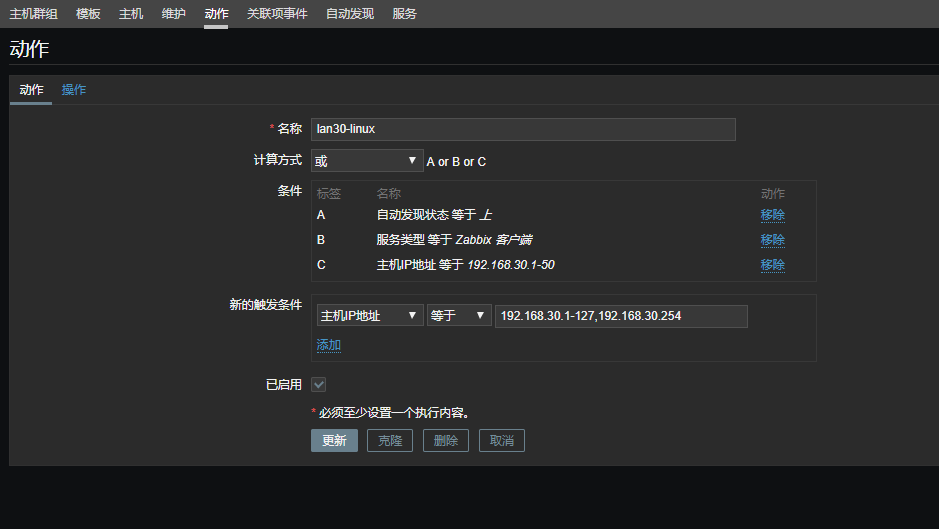Open the 主机IP地址 condition type dropdown
Image resolution: width=939 pixels, height=529 pixels.
[370, 316]
